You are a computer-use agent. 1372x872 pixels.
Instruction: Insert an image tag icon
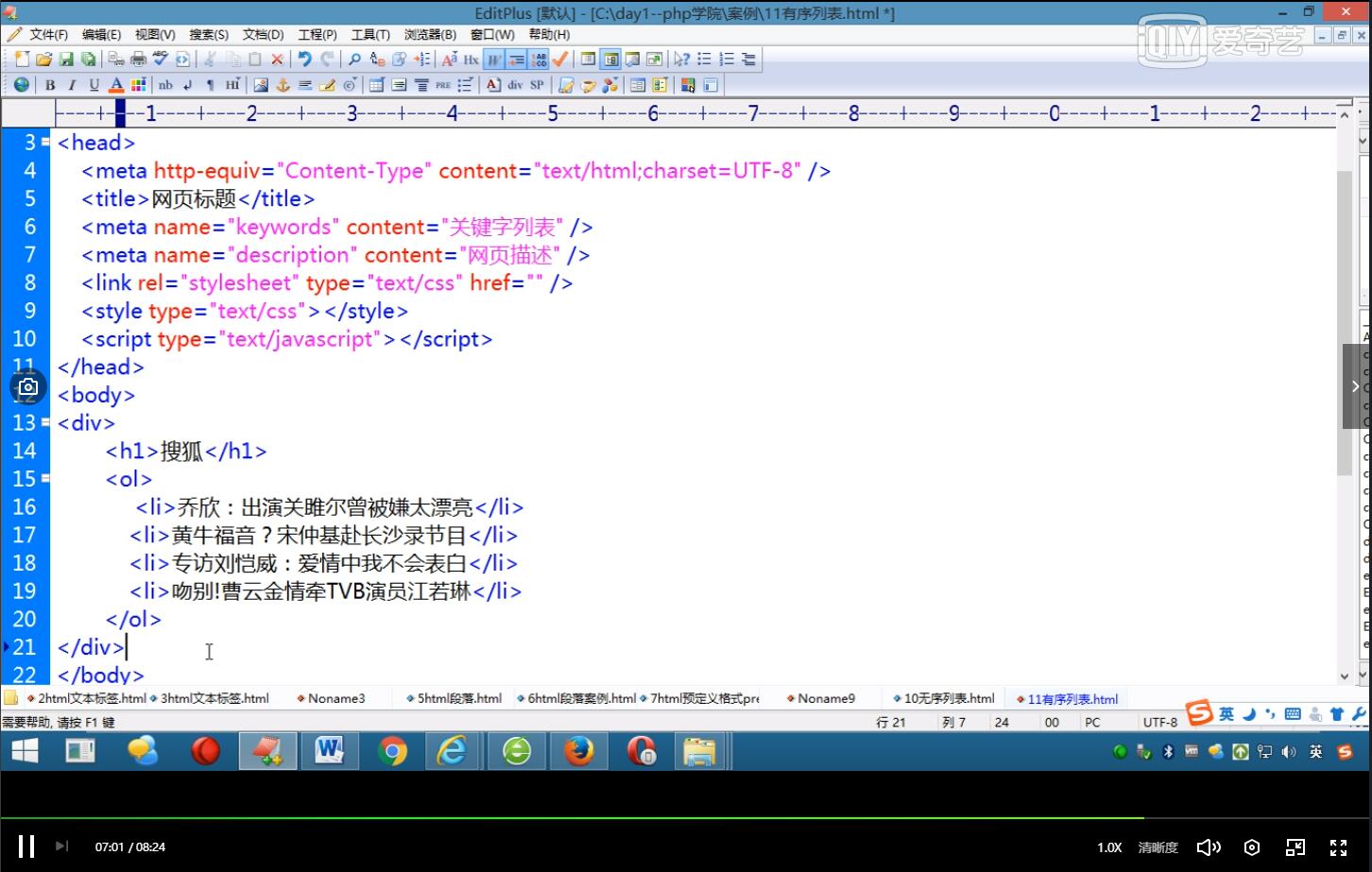pos(261,85)
